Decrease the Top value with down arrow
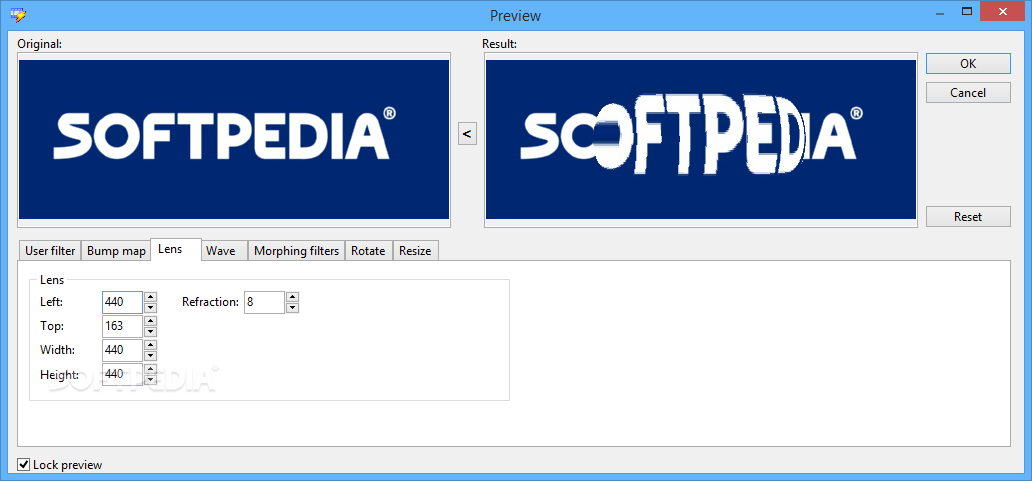The image size is (1032, 481). coord(151,332)
